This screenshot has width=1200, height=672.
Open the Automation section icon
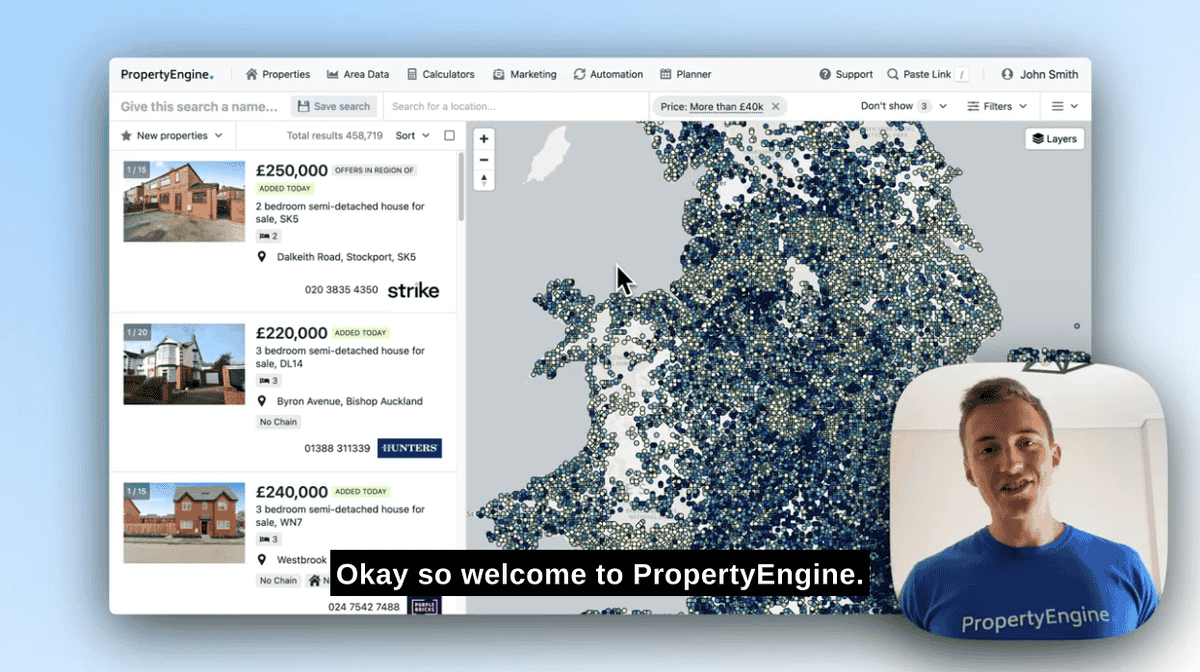pos(579,74)
